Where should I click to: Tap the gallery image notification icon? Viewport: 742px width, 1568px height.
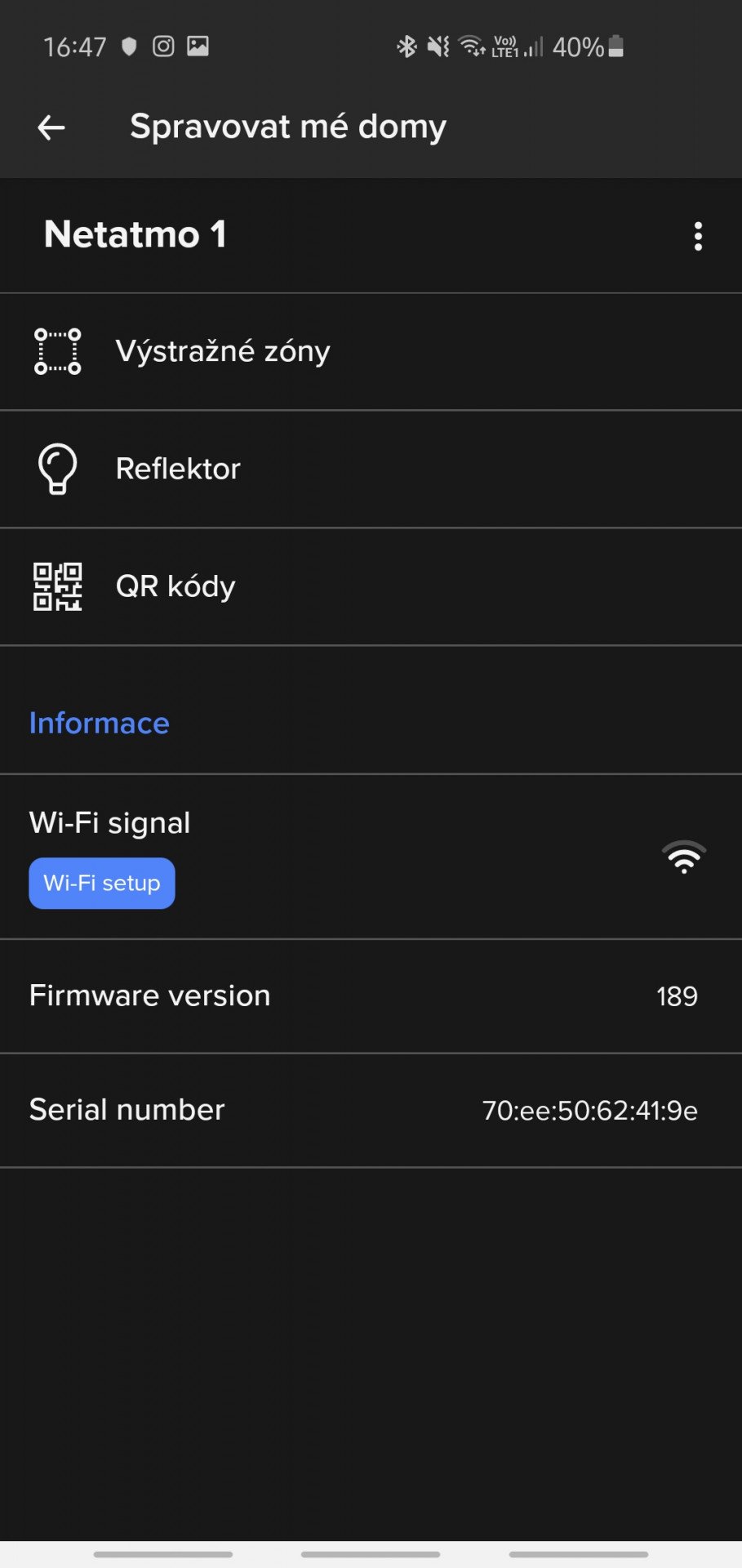pos(198,47)
